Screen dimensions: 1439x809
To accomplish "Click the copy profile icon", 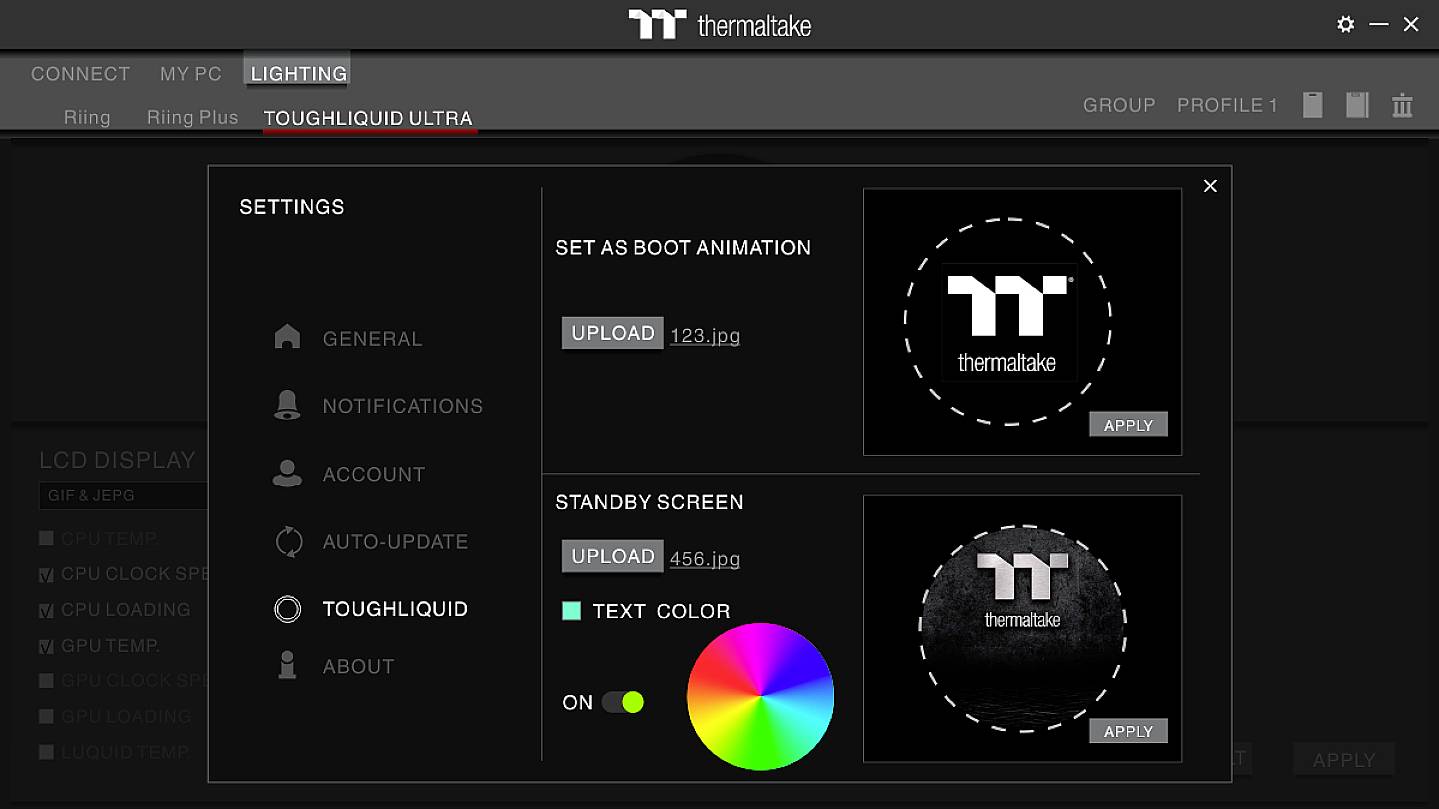I will click(1311, 104).
